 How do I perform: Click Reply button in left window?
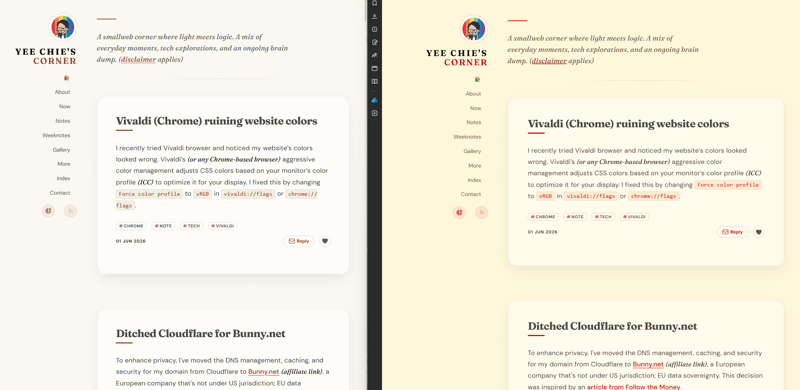[x=298, y=241]
